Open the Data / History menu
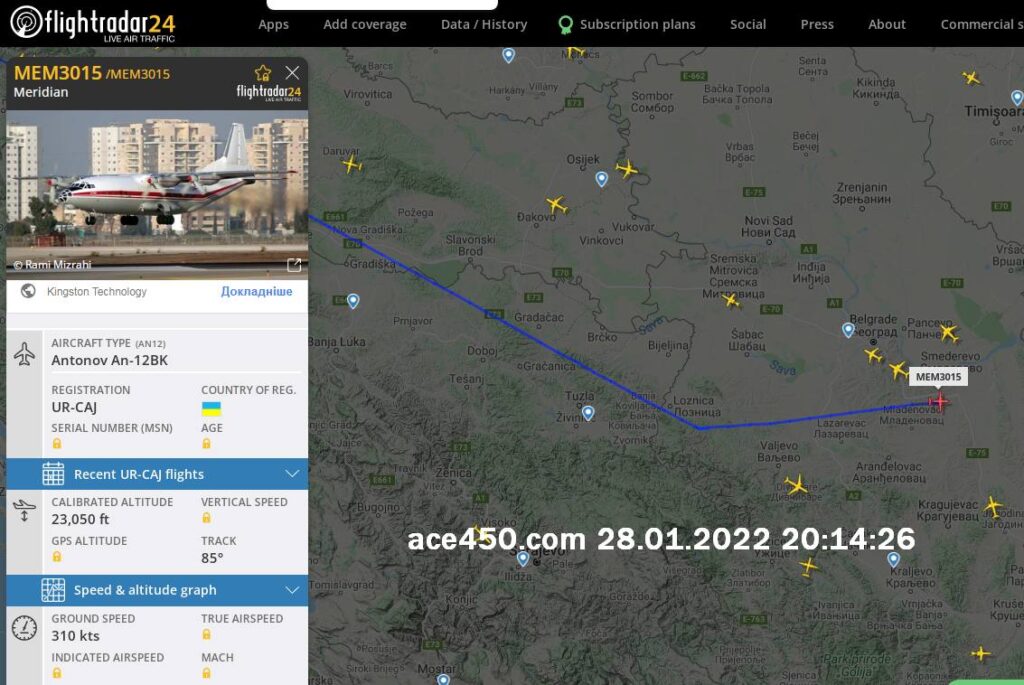 pos(484,24)
